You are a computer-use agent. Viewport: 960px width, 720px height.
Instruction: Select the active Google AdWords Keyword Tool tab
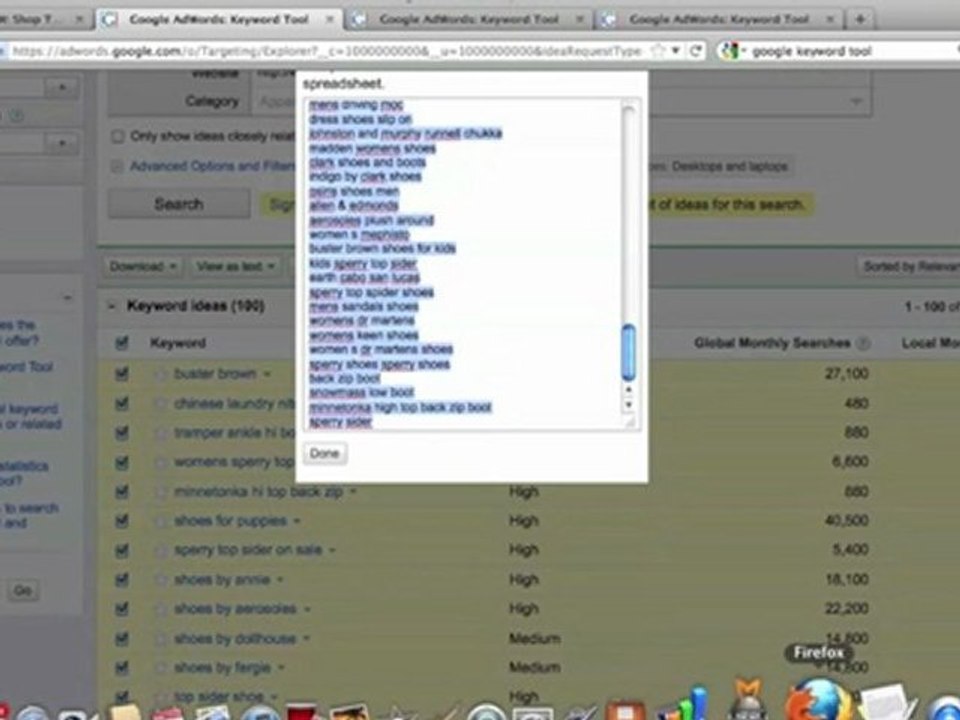pyautogui.click(x=219, y=20)
